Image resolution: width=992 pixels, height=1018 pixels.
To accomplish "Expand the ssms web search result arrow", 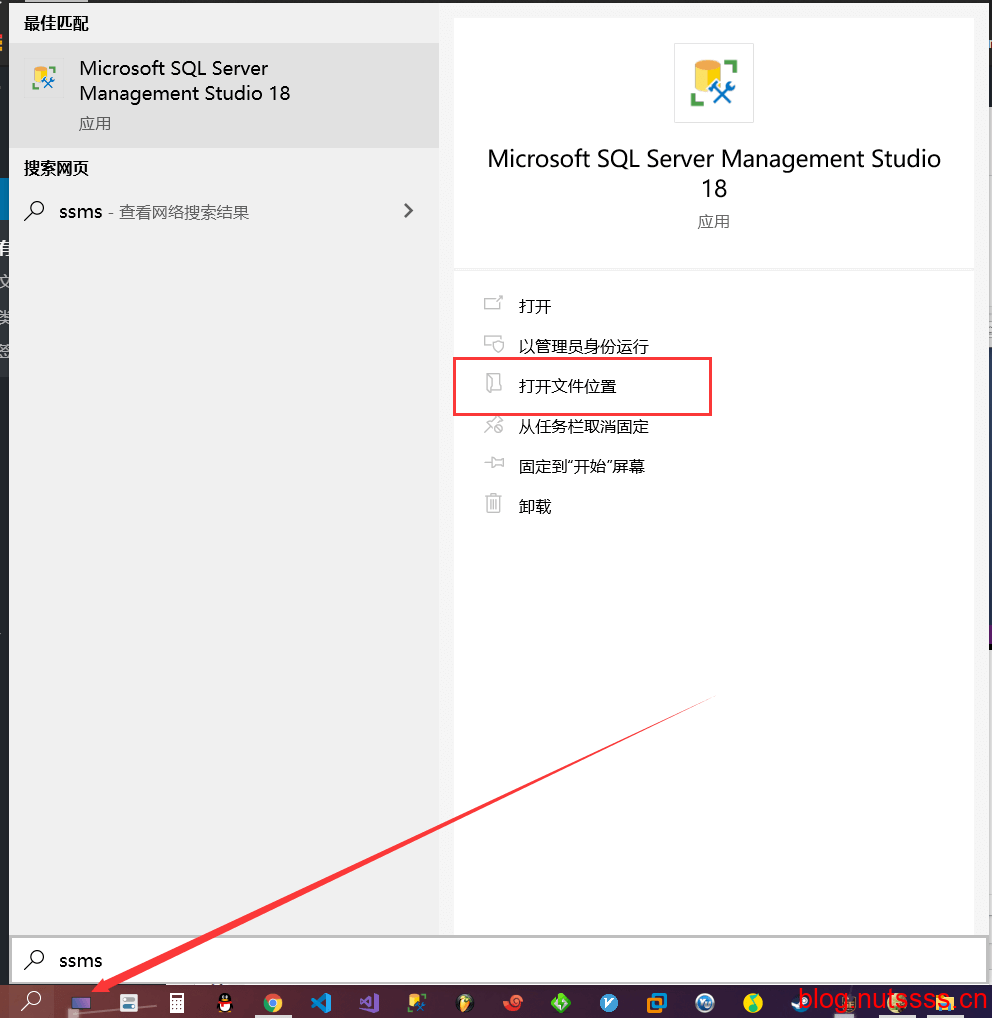I will (x=408, y=211).
